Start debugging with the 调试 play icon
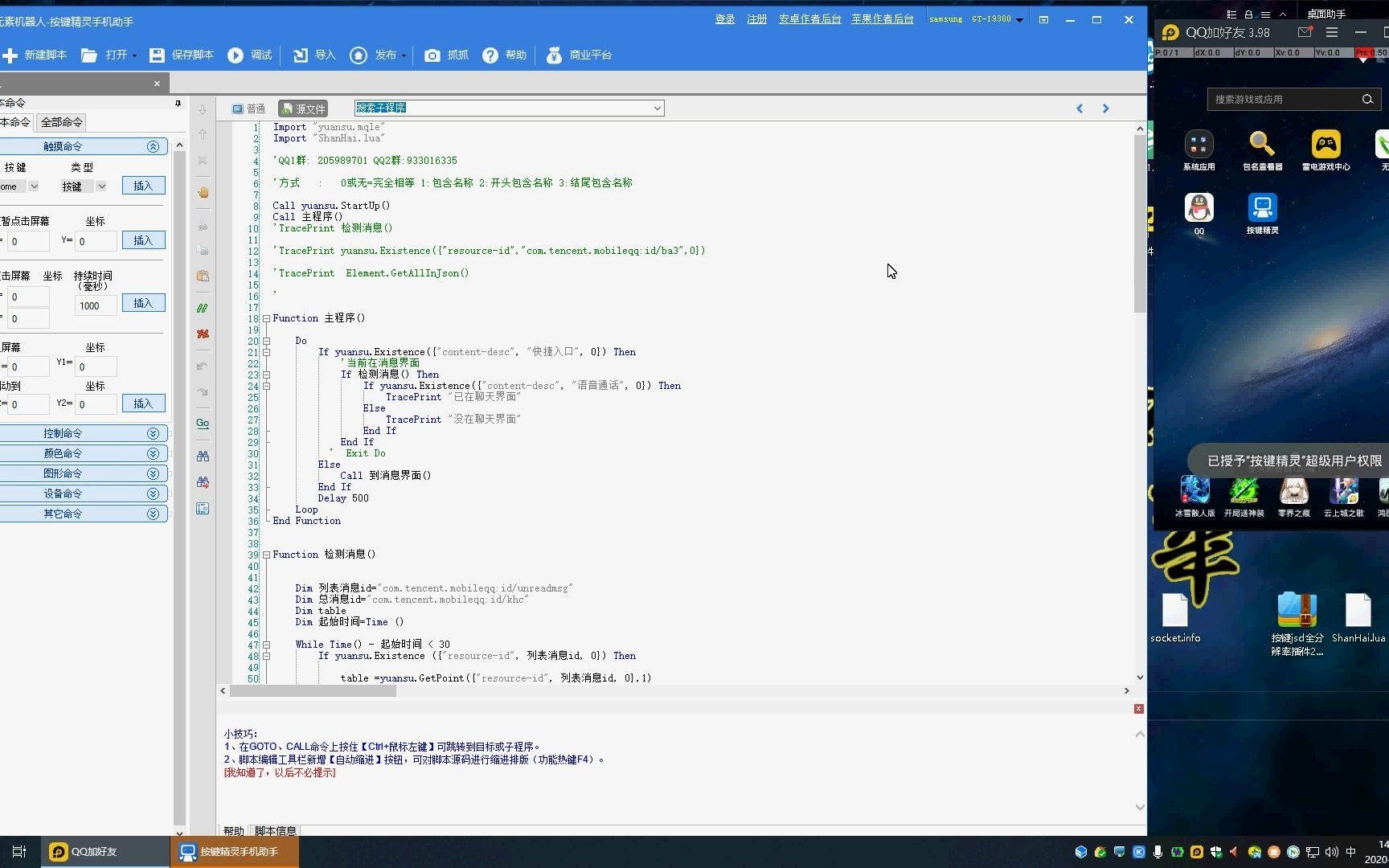1389x868 pixels. tap(236, 55)
